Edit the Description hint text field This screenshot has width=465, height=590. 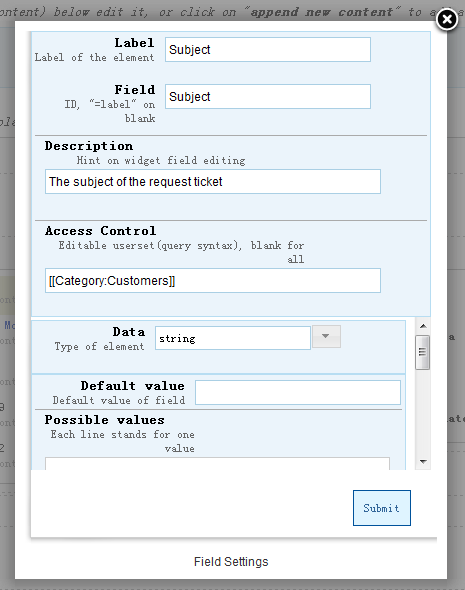[x=213, y=181]
